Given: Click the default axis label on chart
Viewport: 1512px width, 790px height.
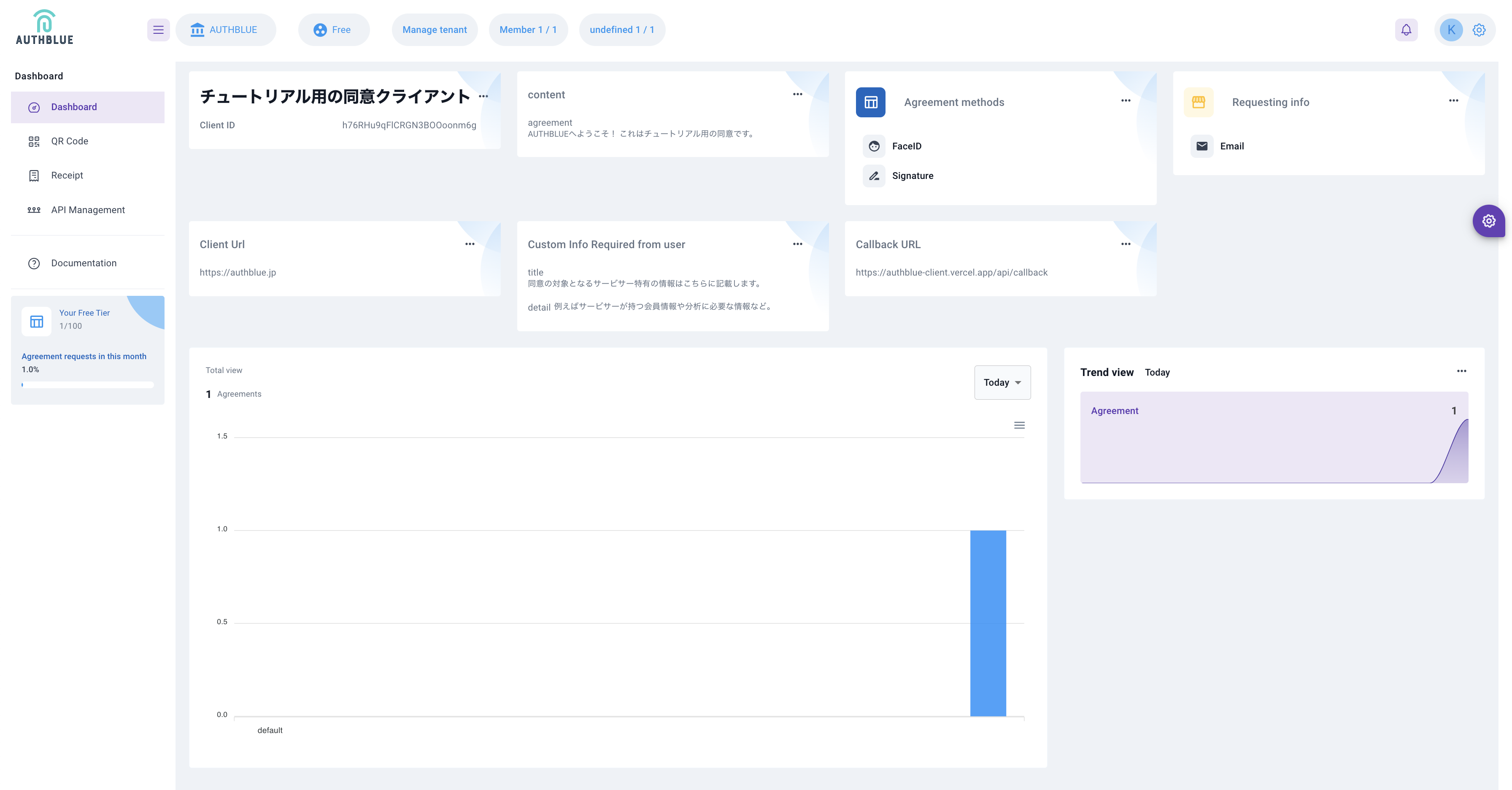Looking at the screenshot, I should click(x=270, y=730).
